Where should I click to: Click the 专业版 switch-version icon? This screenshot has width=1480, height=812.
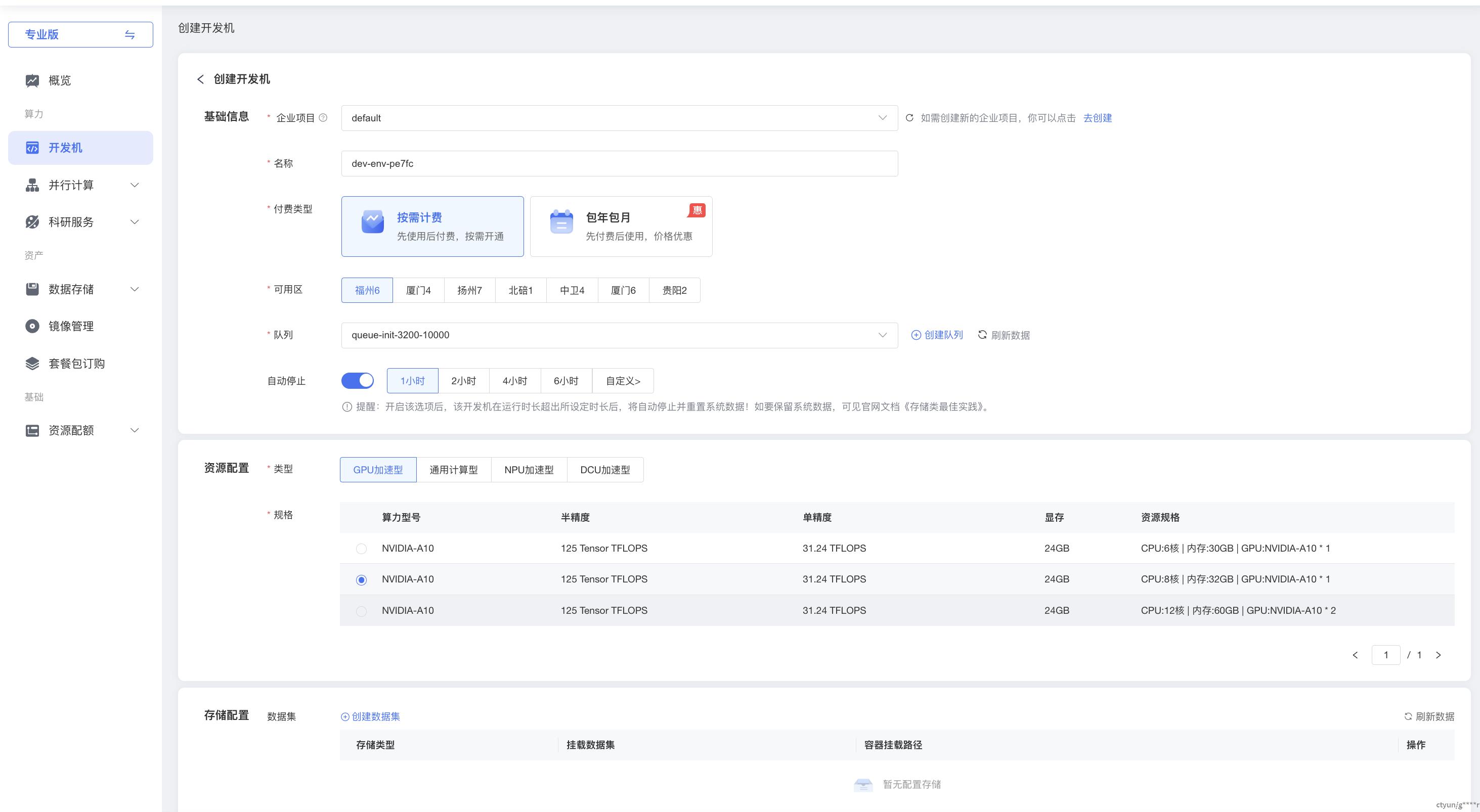pos(130,35)
